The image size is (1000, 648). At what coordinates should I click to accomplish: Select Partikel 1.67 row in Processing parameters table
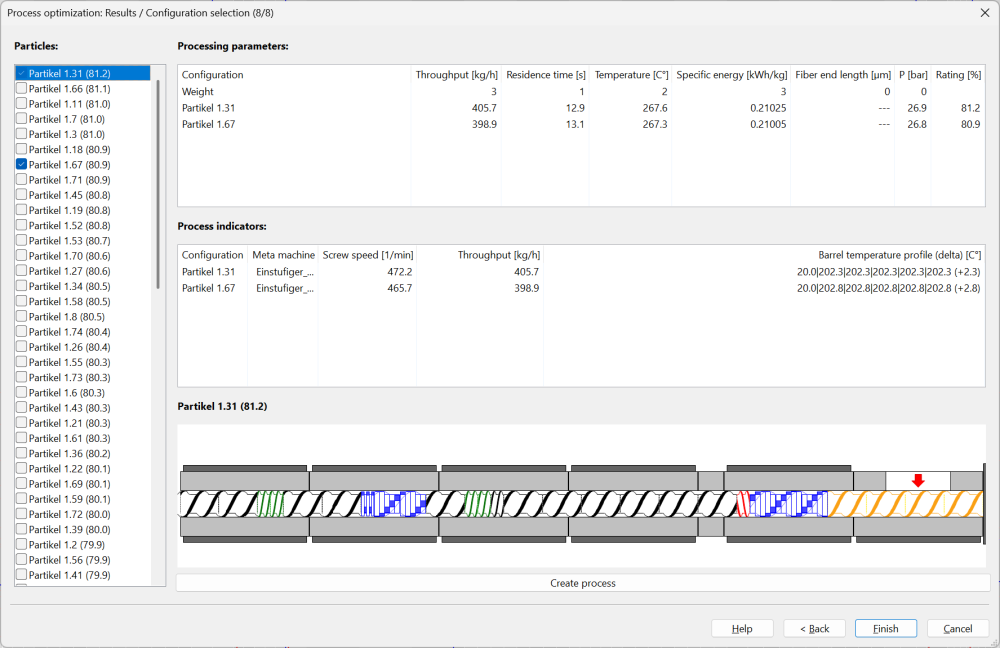pyautogui.click(x=581, y=124)
